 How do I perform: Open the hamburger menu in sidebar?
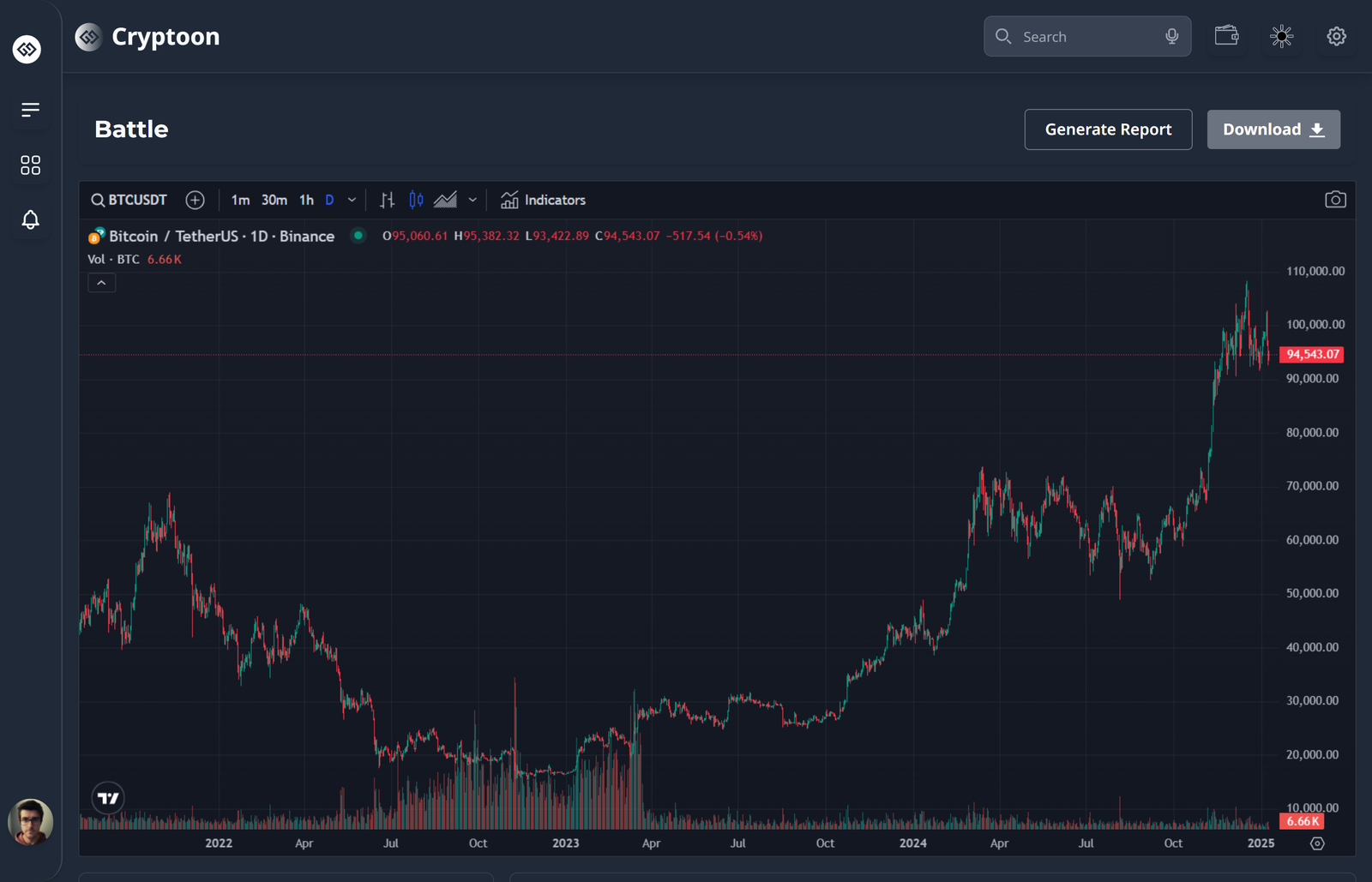(30, 110)
